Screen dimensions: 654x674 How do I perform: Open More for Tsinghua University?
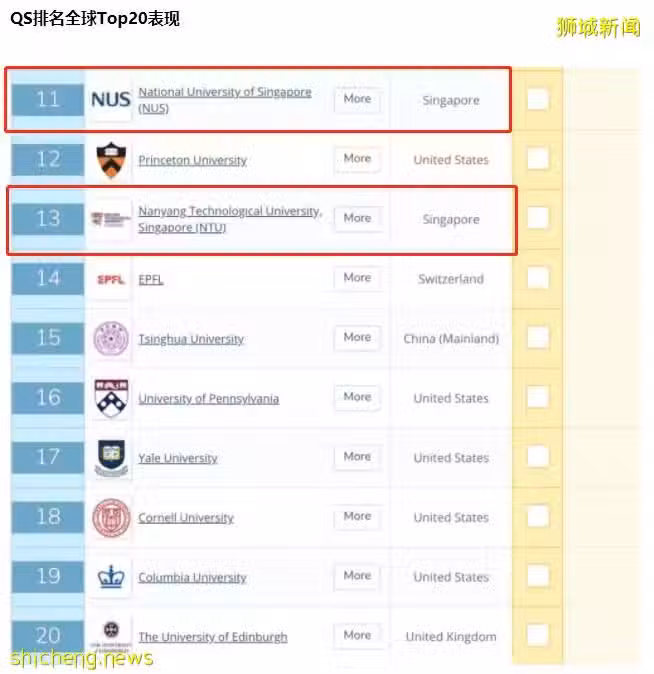tap(357, 337)
